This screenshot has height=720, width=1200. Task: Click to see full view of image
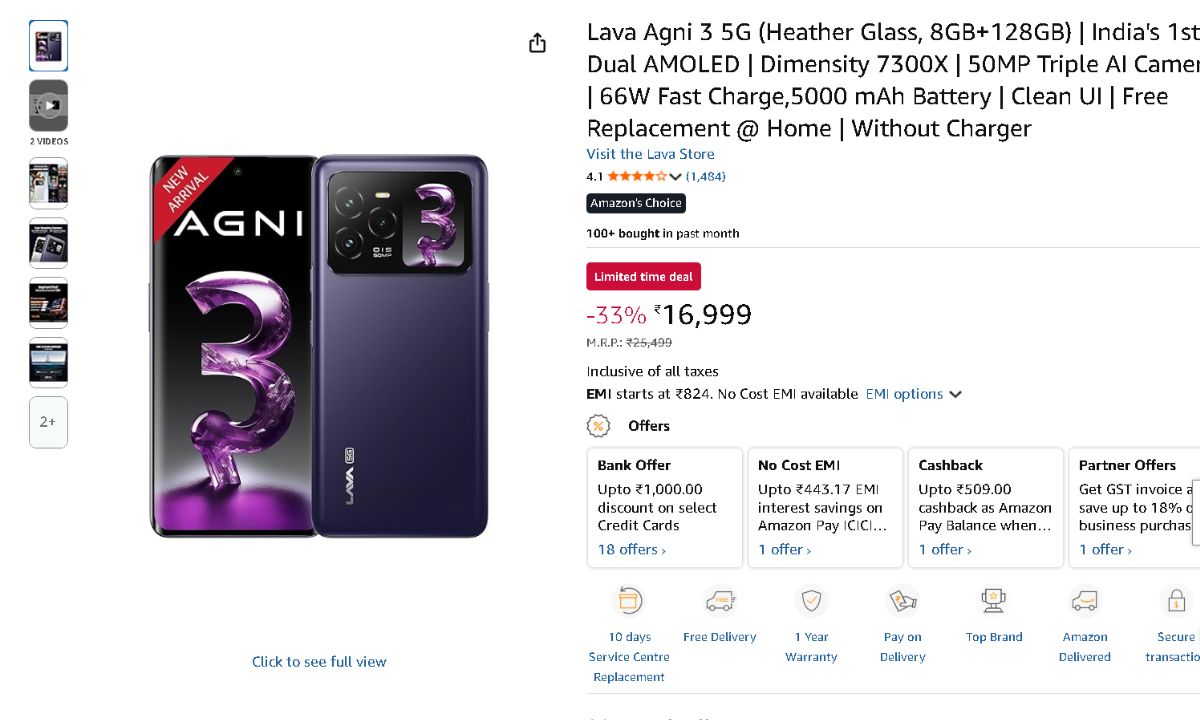coord(319,662)
